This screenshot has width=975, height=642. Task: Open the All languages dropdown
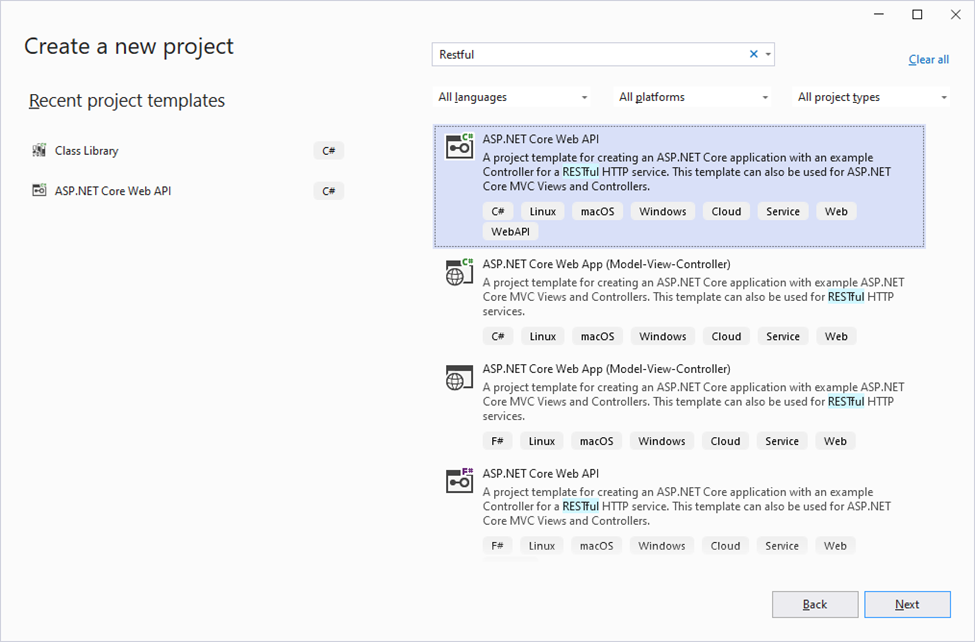[x=512, y=97]
